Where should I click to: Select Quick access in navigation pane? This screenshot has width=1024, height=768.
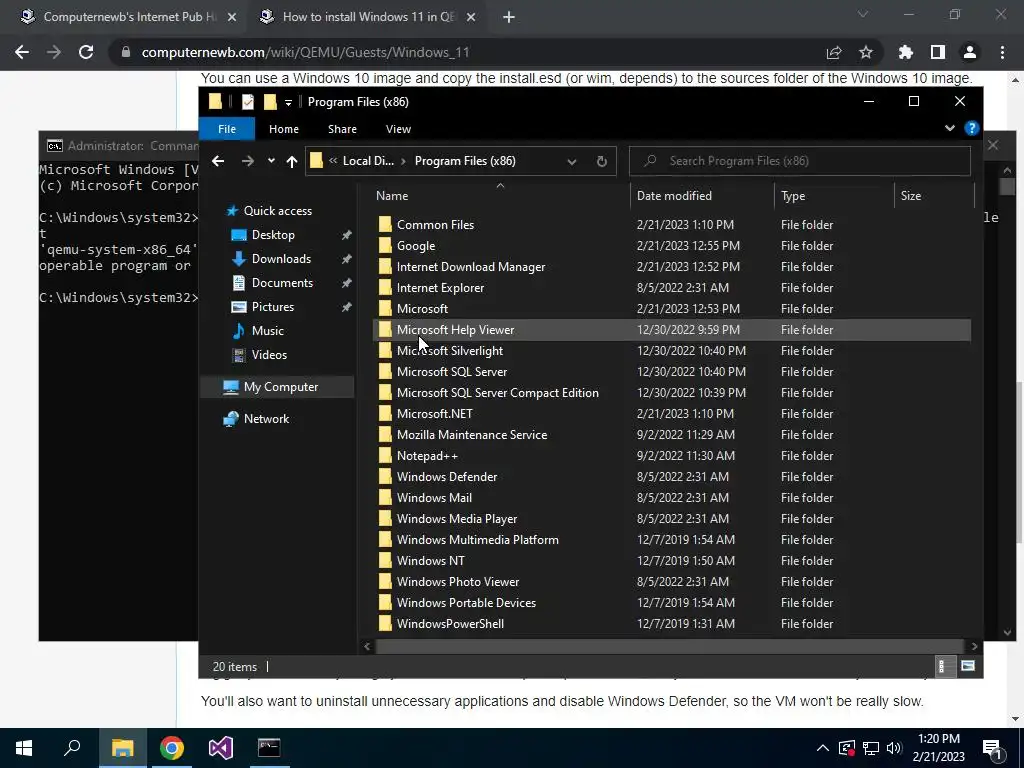[x=278, y=211]
